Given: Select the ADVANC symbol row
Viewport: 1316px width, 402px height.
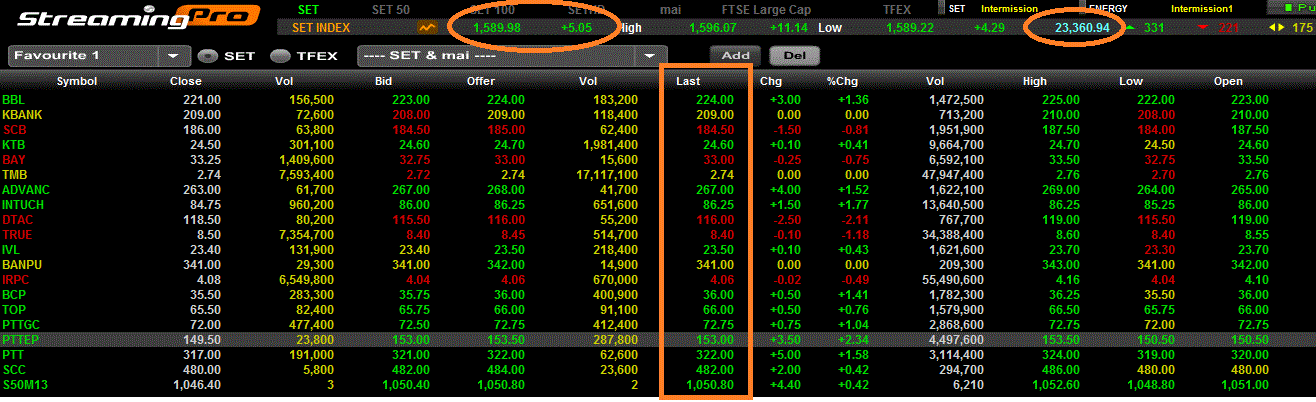Looking at the screenshot, I should (25, 190).
